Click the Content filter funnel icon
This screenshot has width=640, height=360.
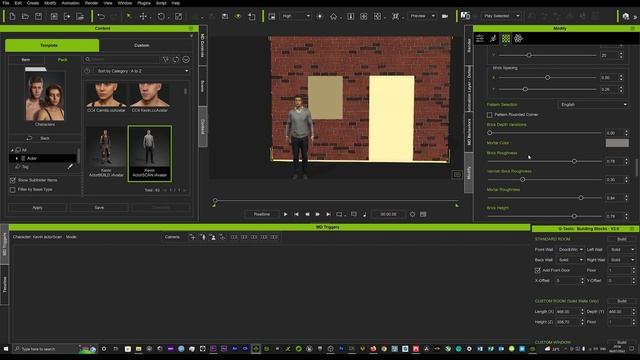pos(166,60)
